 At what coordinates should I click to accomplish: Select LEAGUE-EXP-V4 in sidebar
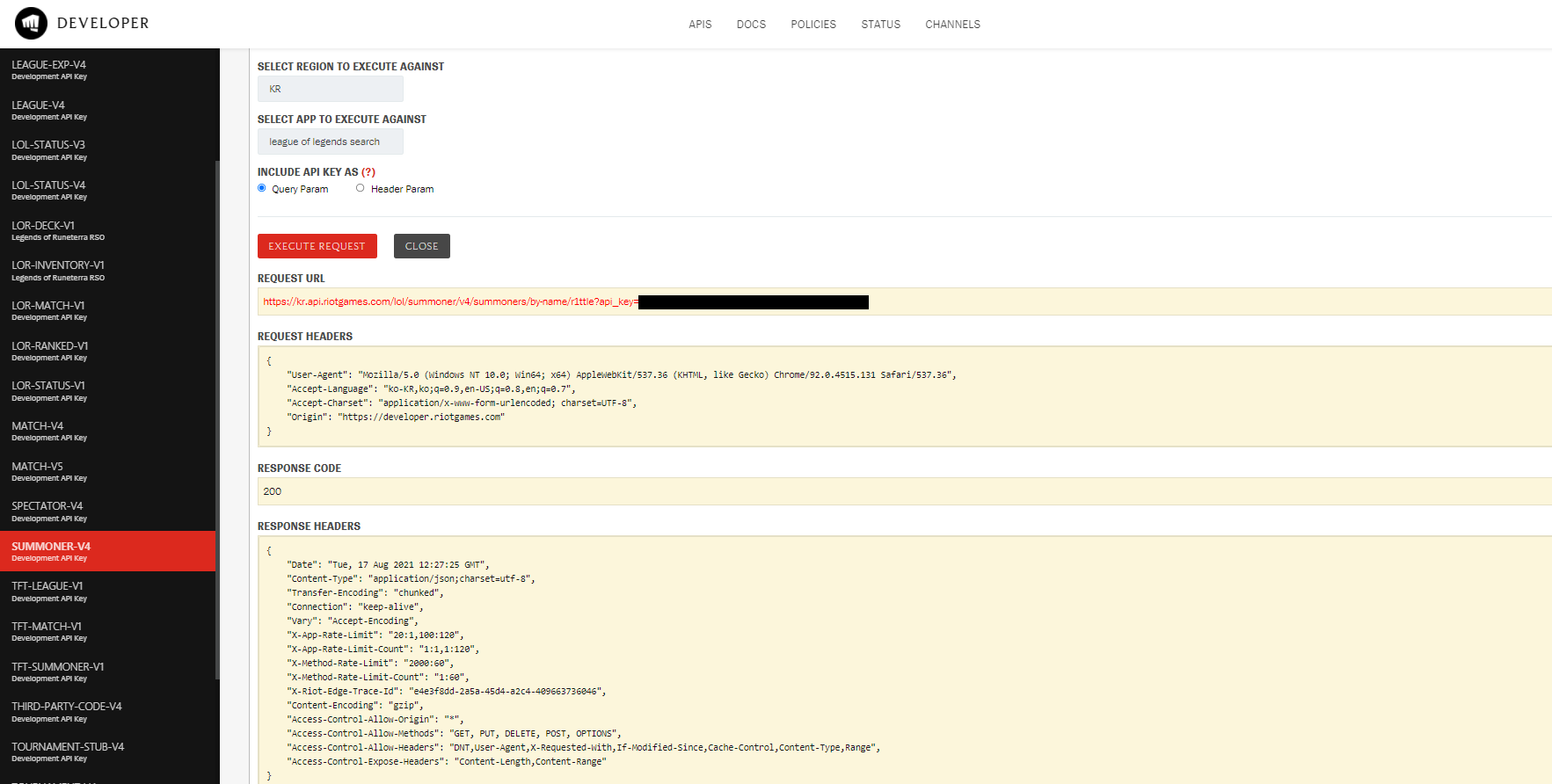[108, 69]
